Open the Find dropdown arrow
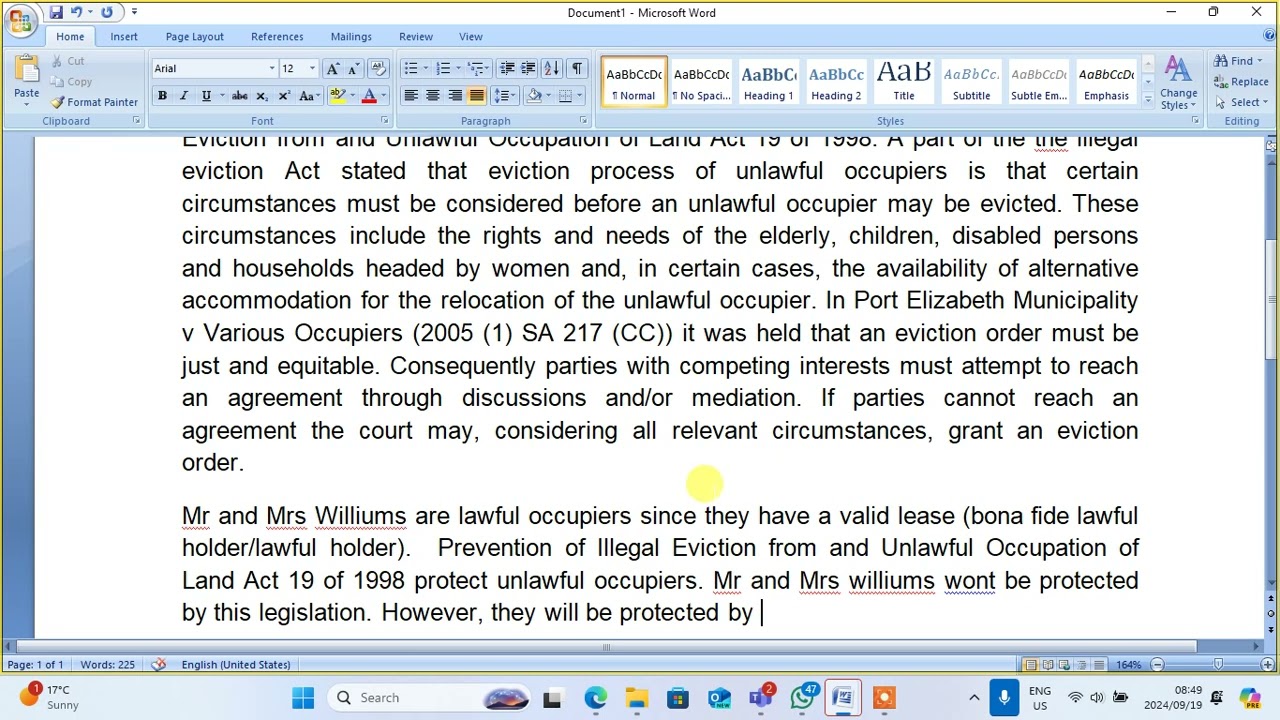Screen dimensions: 1280x720 point(1259,61)
